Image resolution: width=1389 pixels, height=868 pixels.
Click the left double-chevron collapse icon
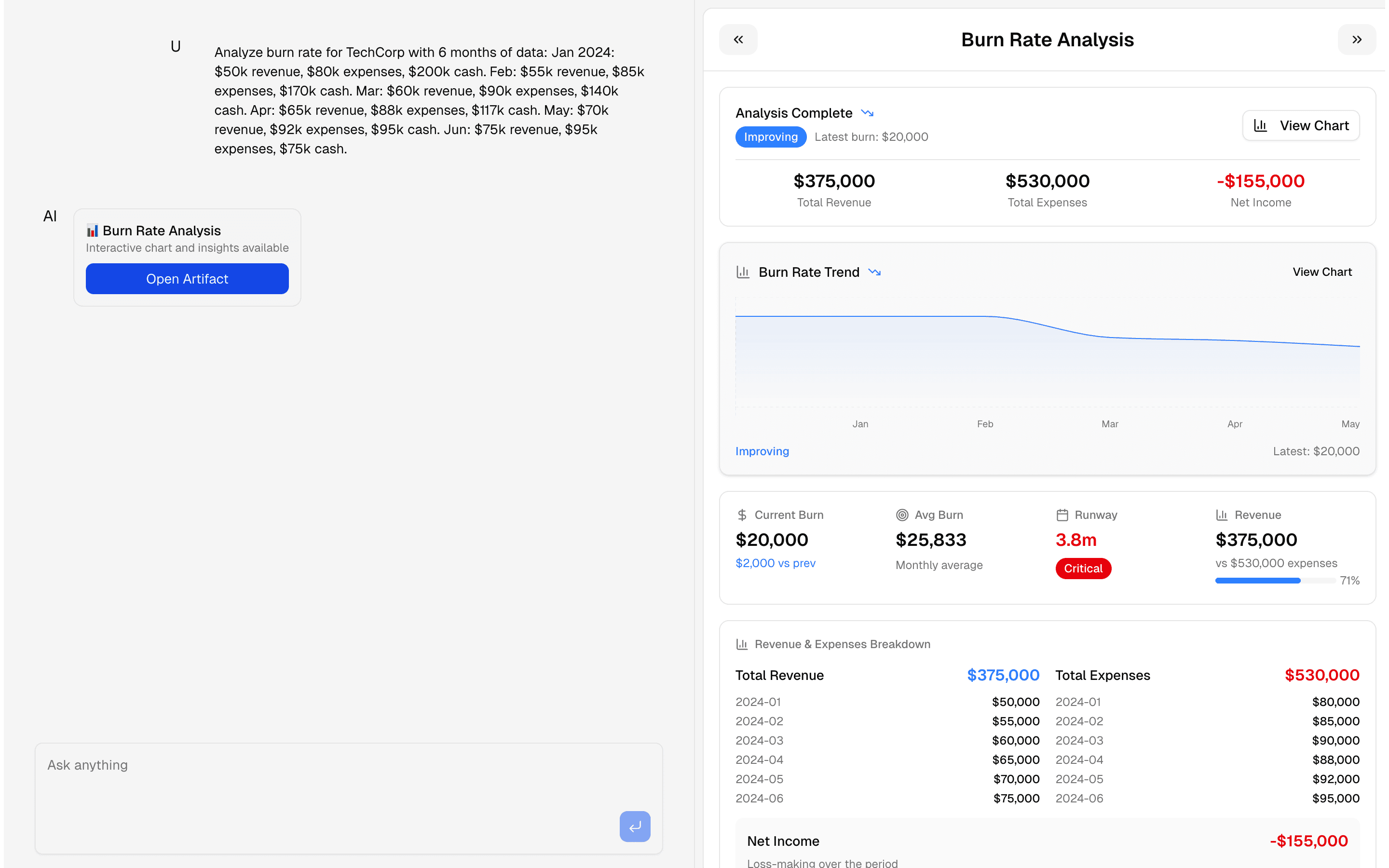pyautogui.click(x=738, y=40)
